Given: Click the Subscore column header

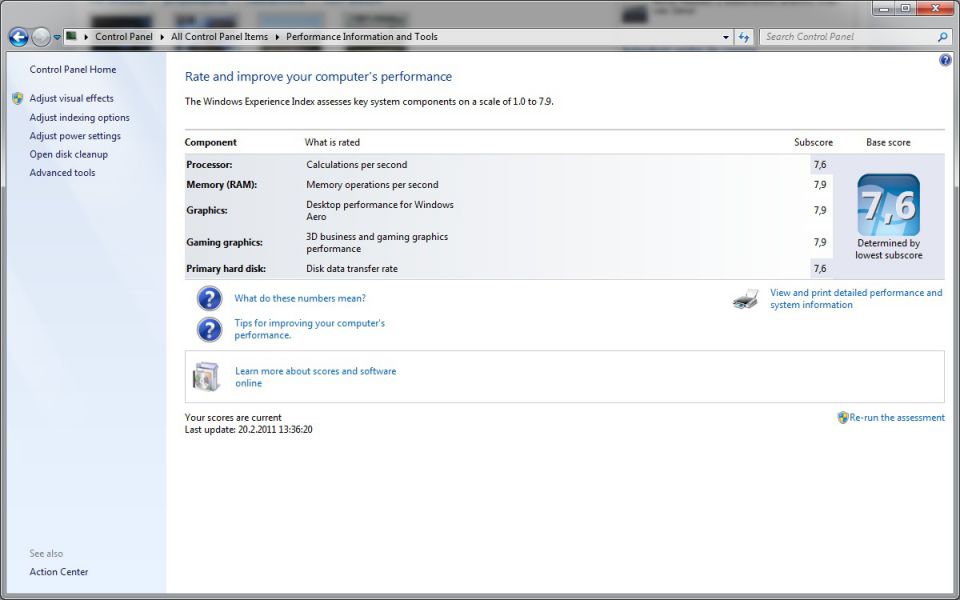Looking at the screenshot, I should tap(813, 143).
